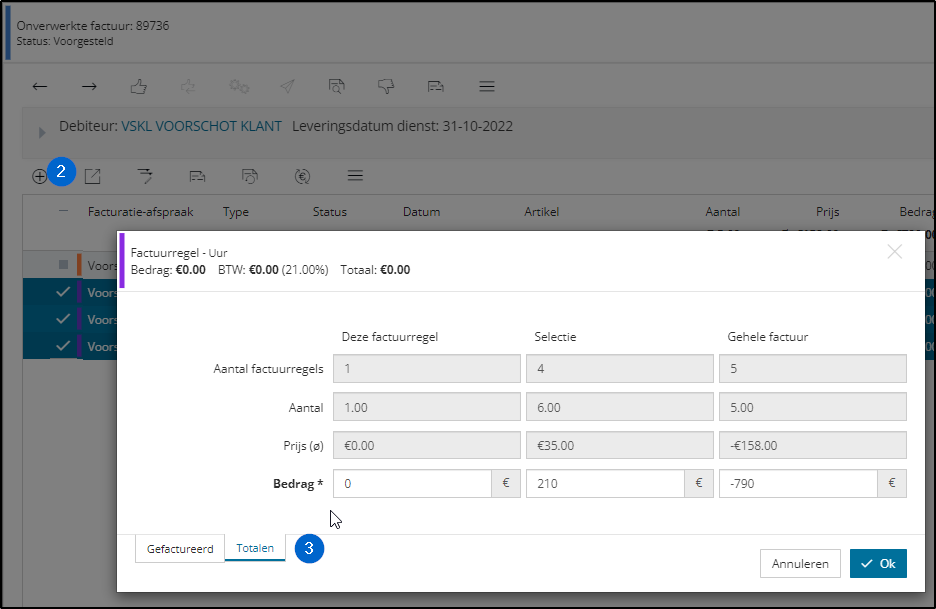The width and height of the screenshot is (936, 609).
Task: Click the top toolbar invoice-lines icon
Action: pos(436,87)
